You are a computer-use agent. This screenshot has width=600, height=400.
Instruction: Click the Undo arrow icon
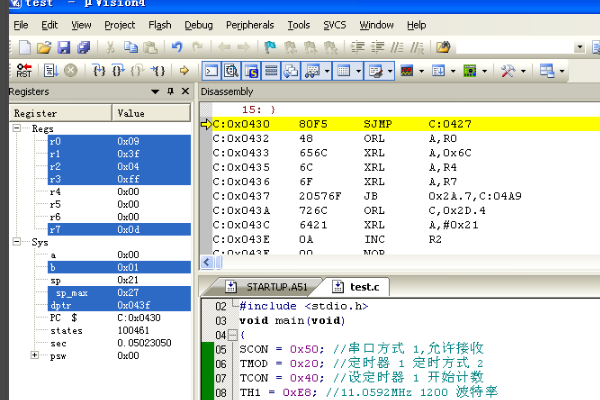[x=177, y=47]
